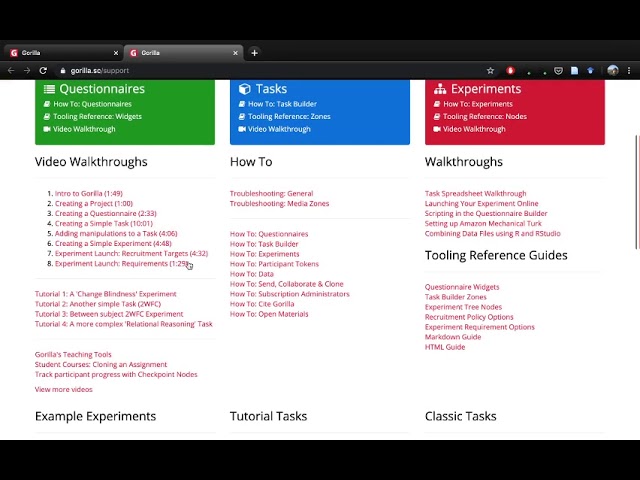
Task: Open Tooling Reference: Nodes link
Action: [x=485, y=117]
